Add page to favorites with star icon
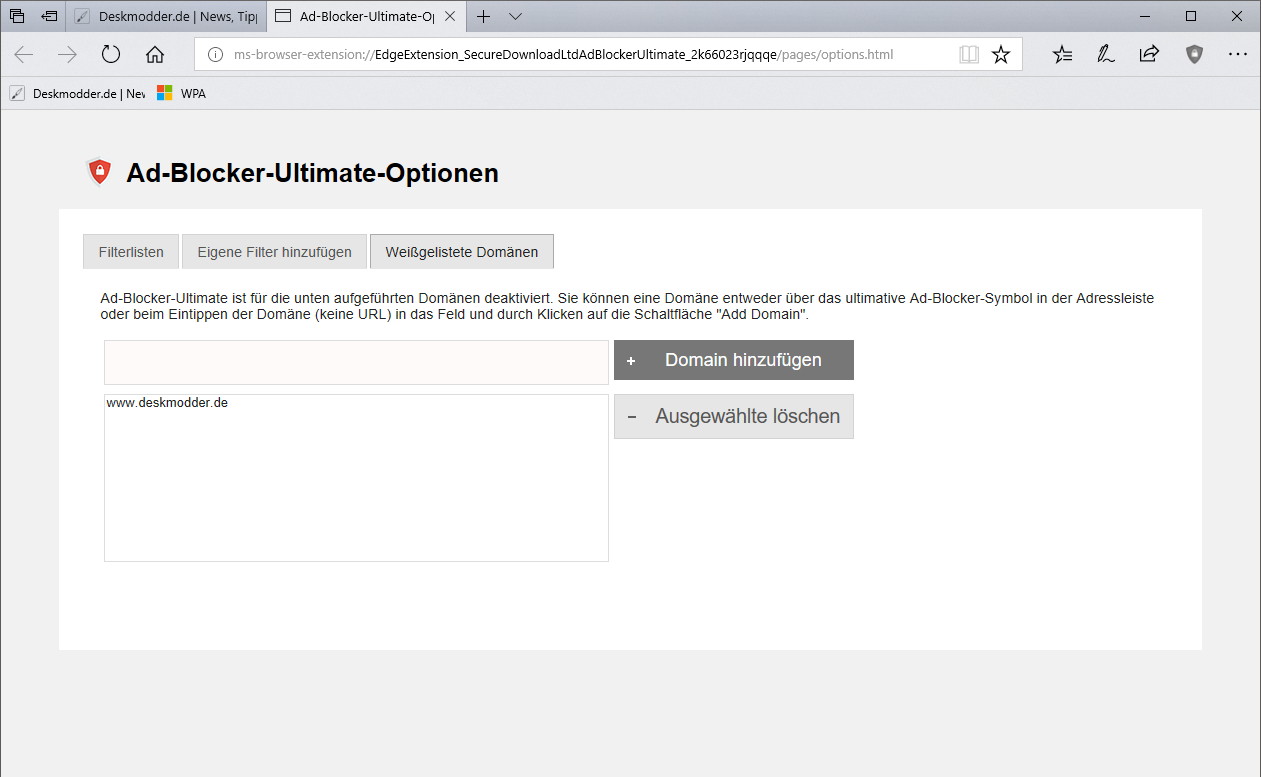This screenshot has height=777, width=1261. click(x=1000, y=55)
